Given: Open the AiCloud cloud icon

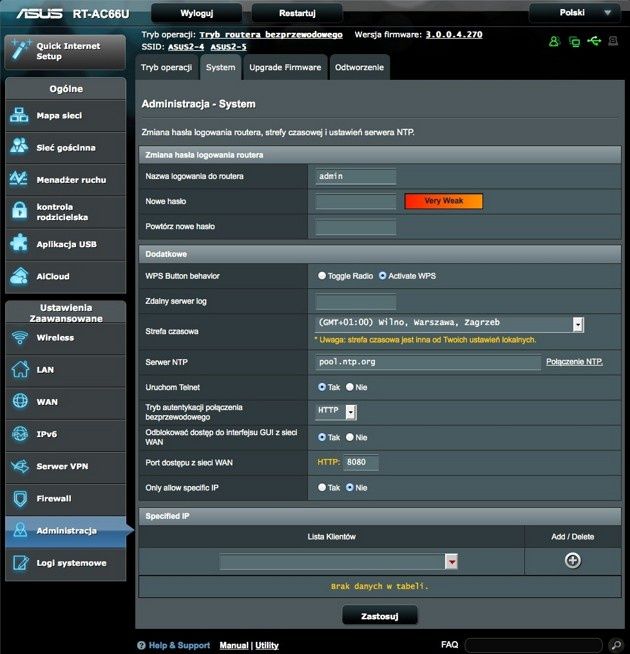Looking at the screenshot, I should tap(19, 276).
